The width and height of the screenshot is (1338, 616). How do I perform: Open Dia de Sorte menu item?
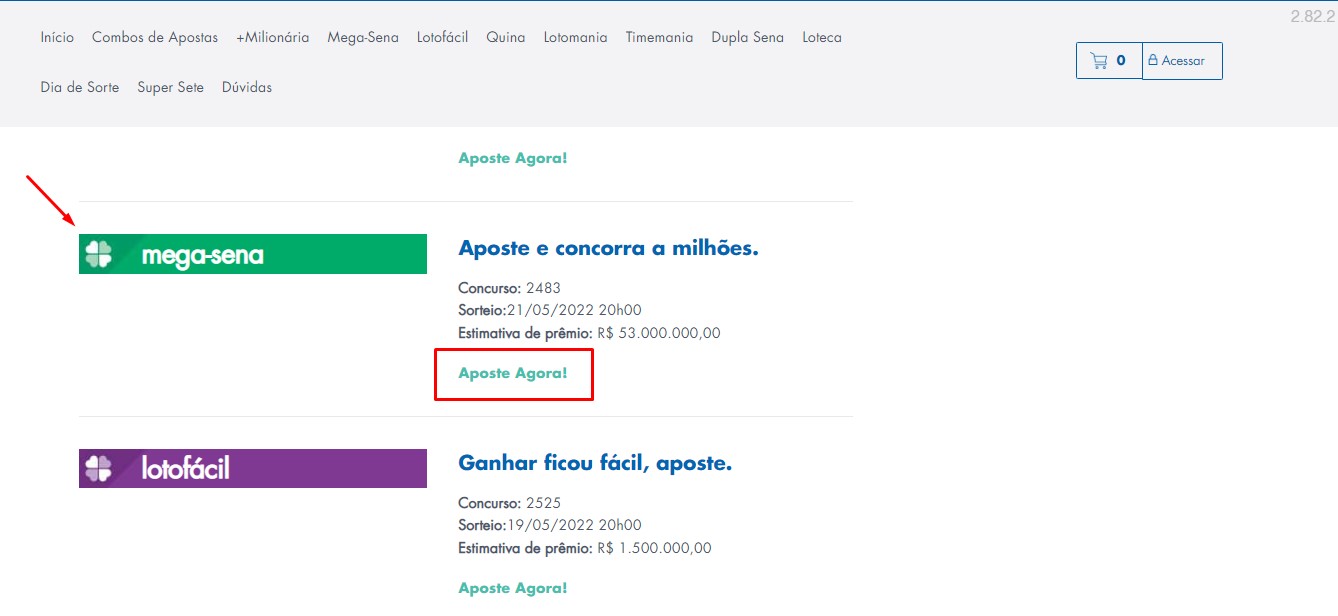click(80, 87)
